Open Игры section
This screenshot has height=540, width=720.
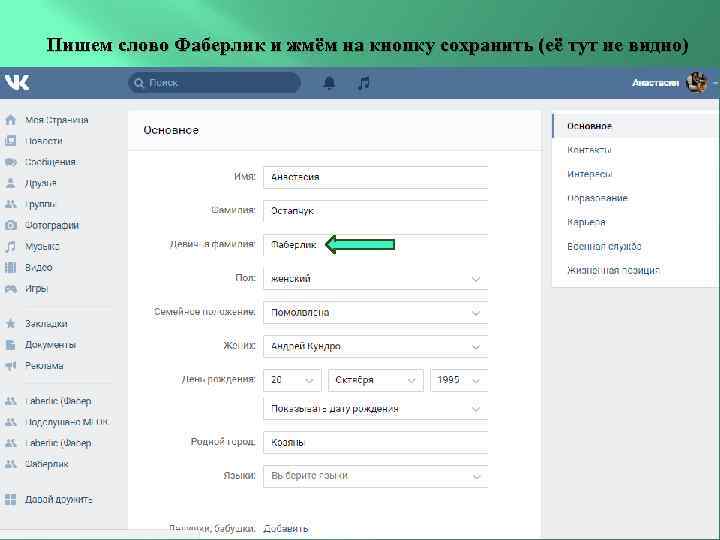(x=36, y=288)
